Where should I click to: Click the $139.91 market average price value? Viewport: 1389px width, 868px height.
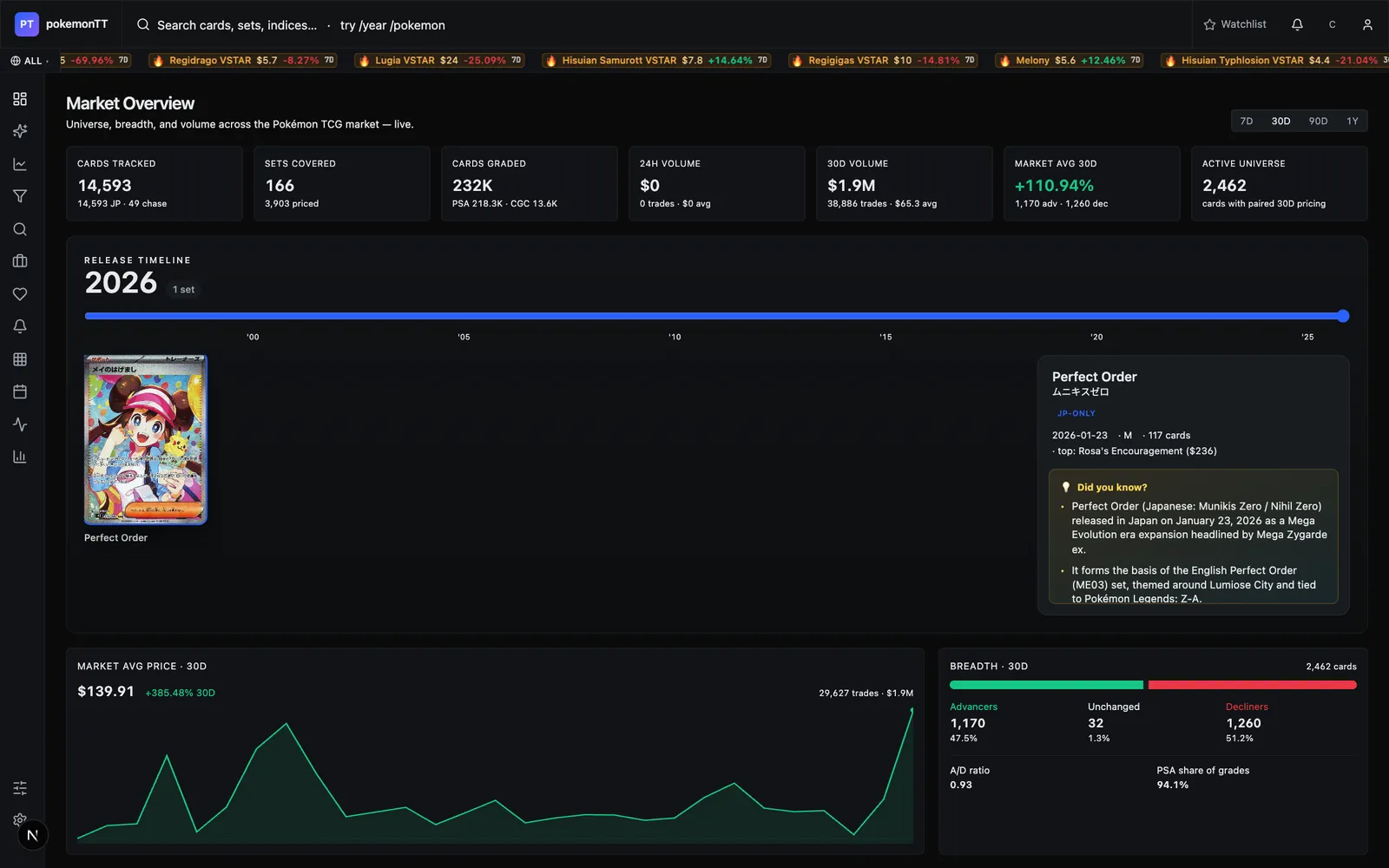point(106,691)
